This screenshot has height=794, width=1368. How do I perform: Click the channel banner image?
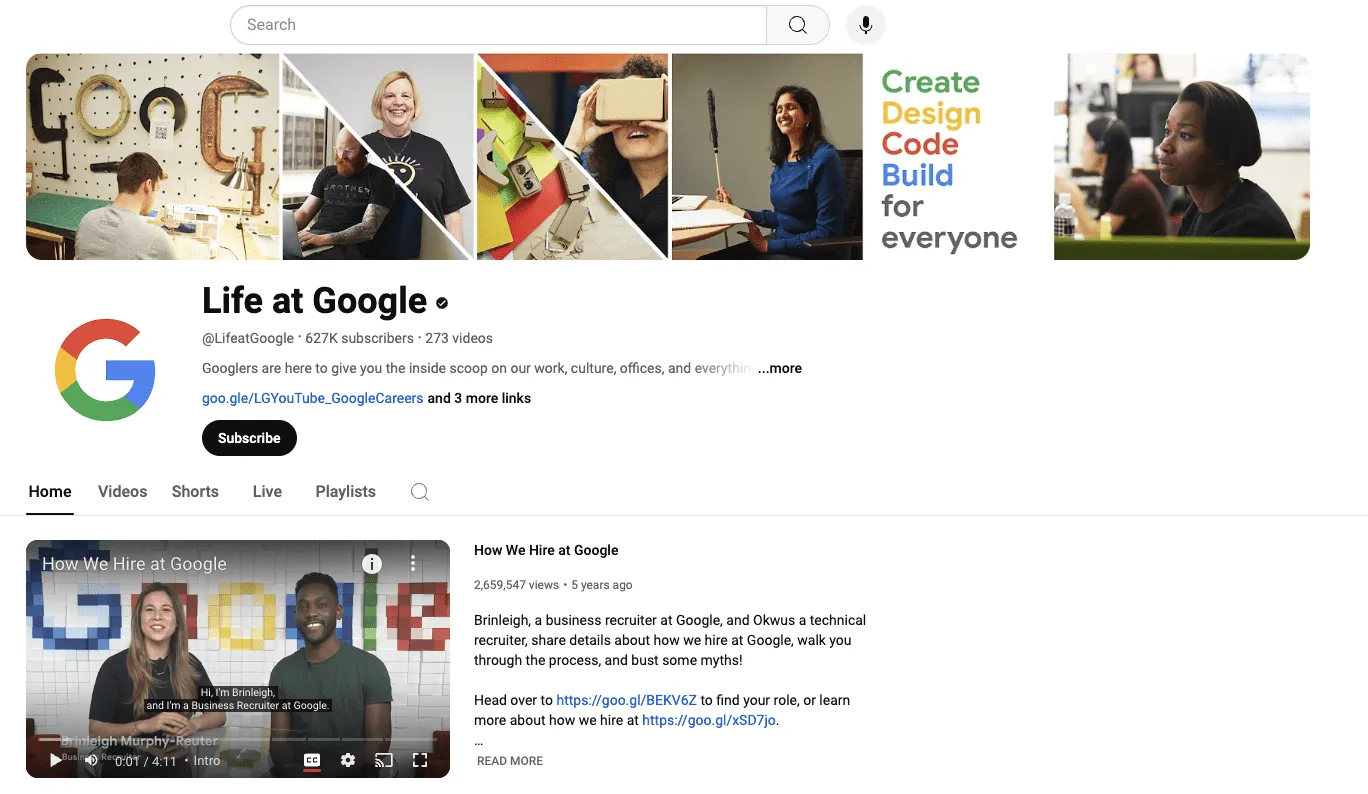click(668, 157)
